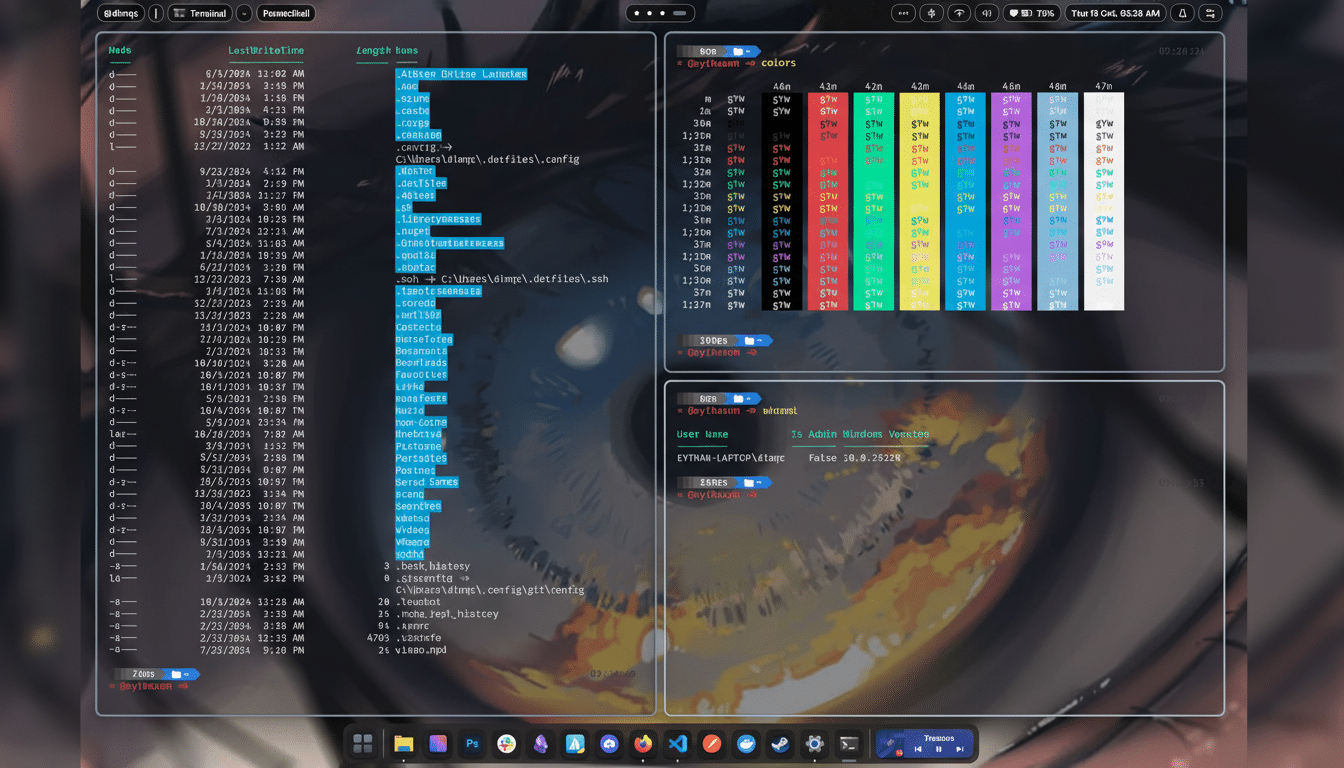
Task: Mute audio via the volume status icon
Action: point(985,13)
